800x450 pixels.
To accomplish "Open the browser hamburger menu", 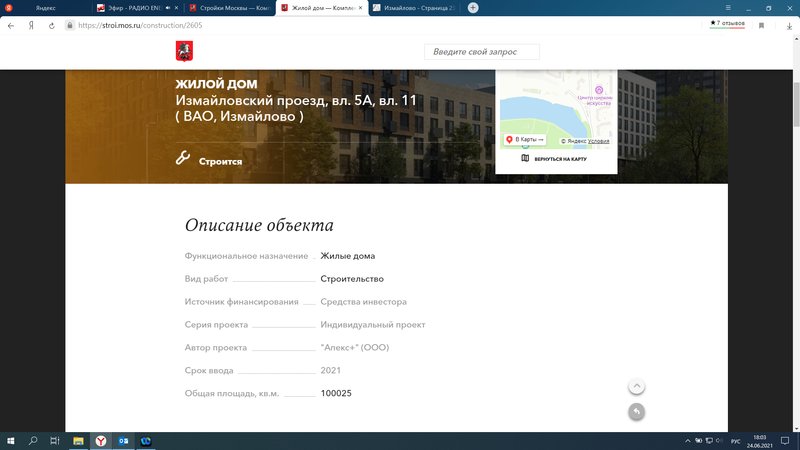I will [x=728, y=8].
